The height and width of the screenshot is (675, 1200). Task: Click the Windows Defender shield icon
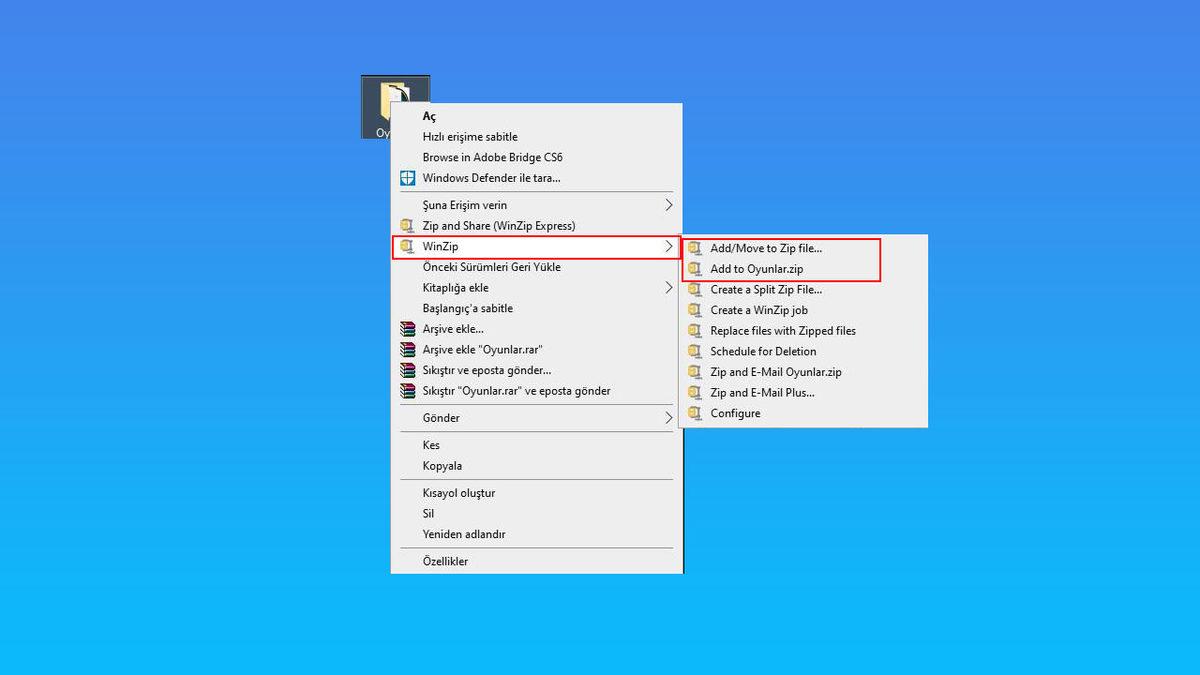(407, 177)
